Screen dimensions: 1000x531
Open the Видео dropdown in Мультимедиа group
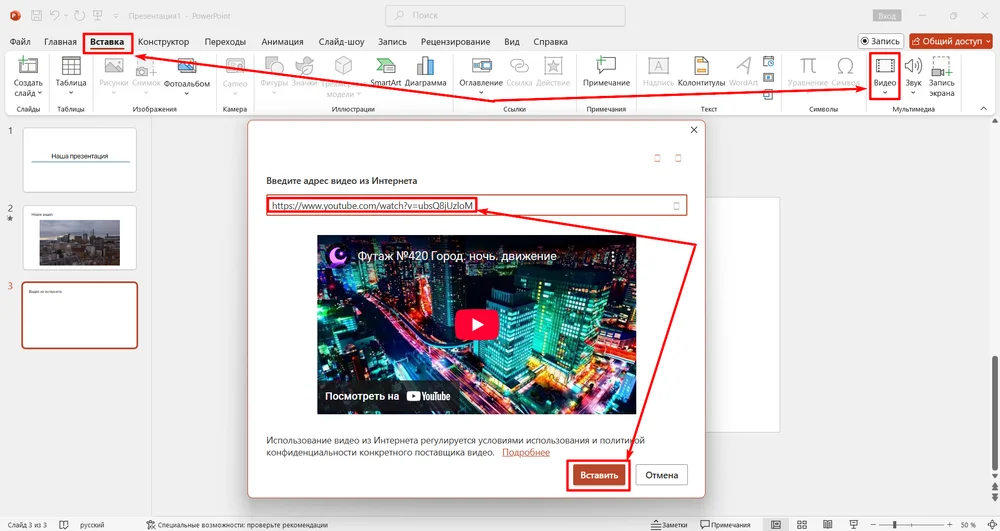[885, 94]
